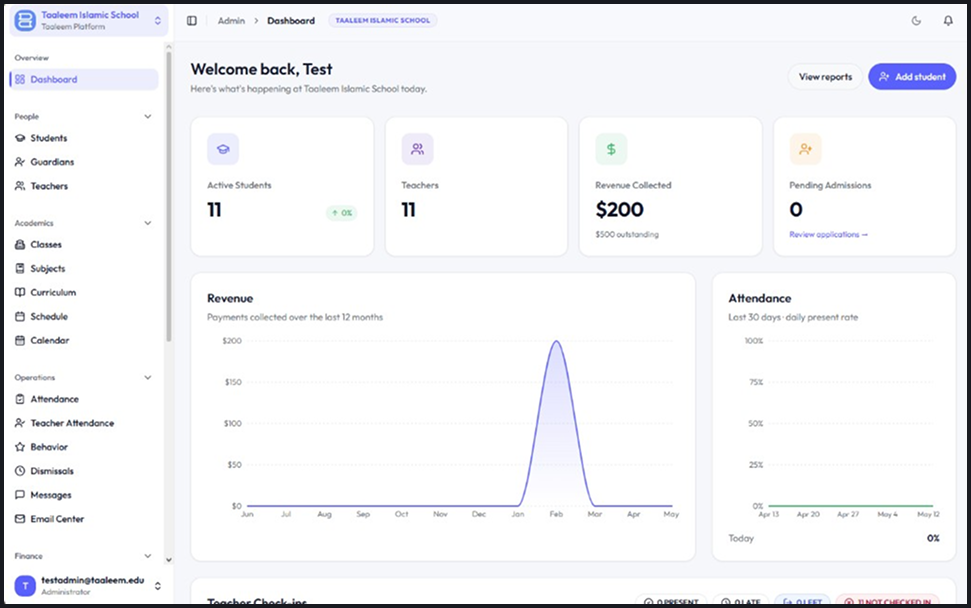Collapse the Operations section chevron
The height and width of the screenshot is (608, 971).
pyautogui.click(x=148, y=377)
